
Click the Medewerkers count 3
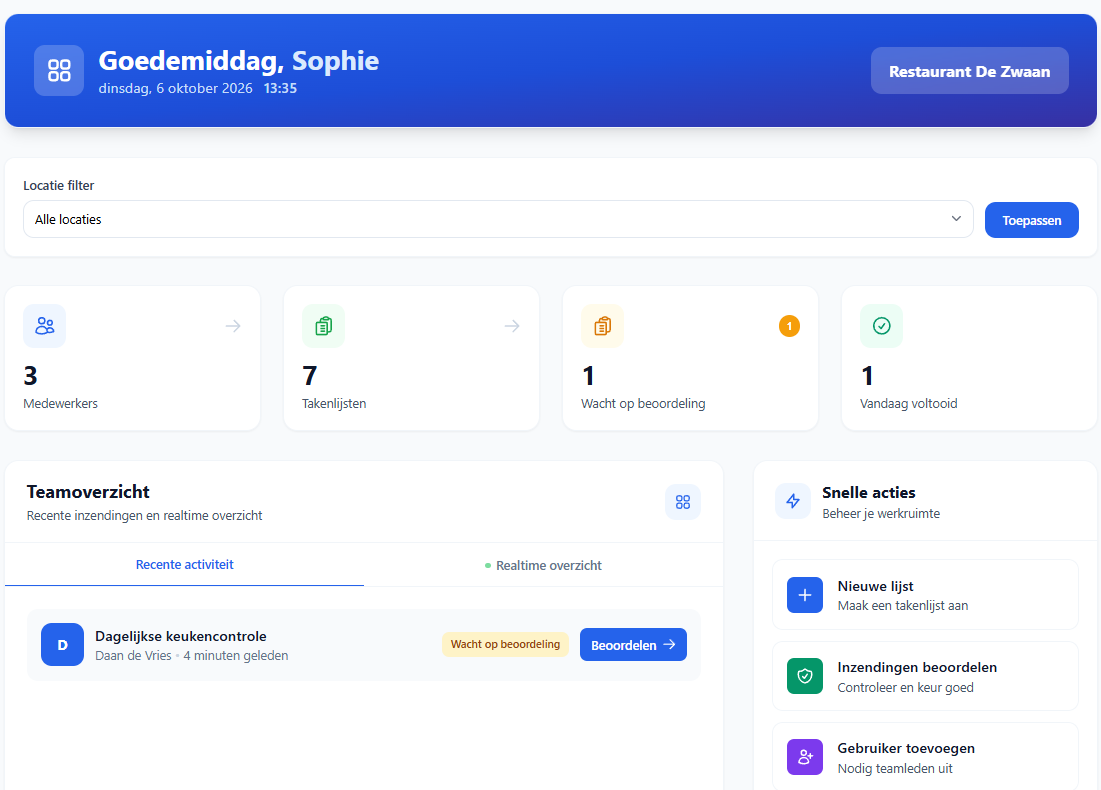[x=30, y=376]
